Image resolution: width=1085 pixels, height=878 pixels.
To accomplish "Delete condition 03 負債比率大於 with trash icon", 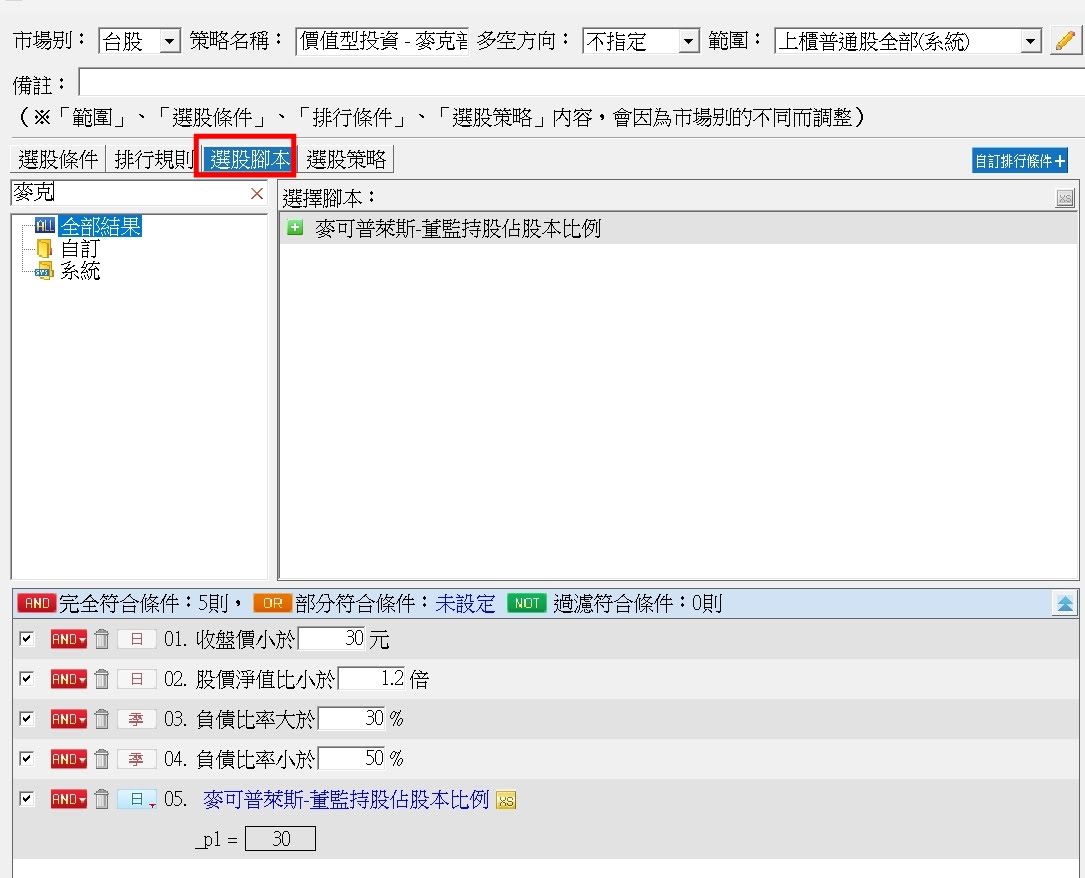I will point(101,719).
